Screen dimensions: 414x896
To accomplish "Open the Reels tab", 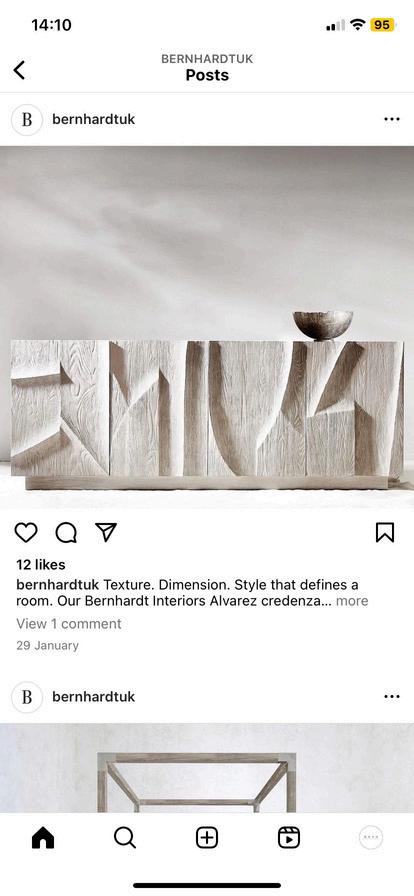I will coord(289,838).
